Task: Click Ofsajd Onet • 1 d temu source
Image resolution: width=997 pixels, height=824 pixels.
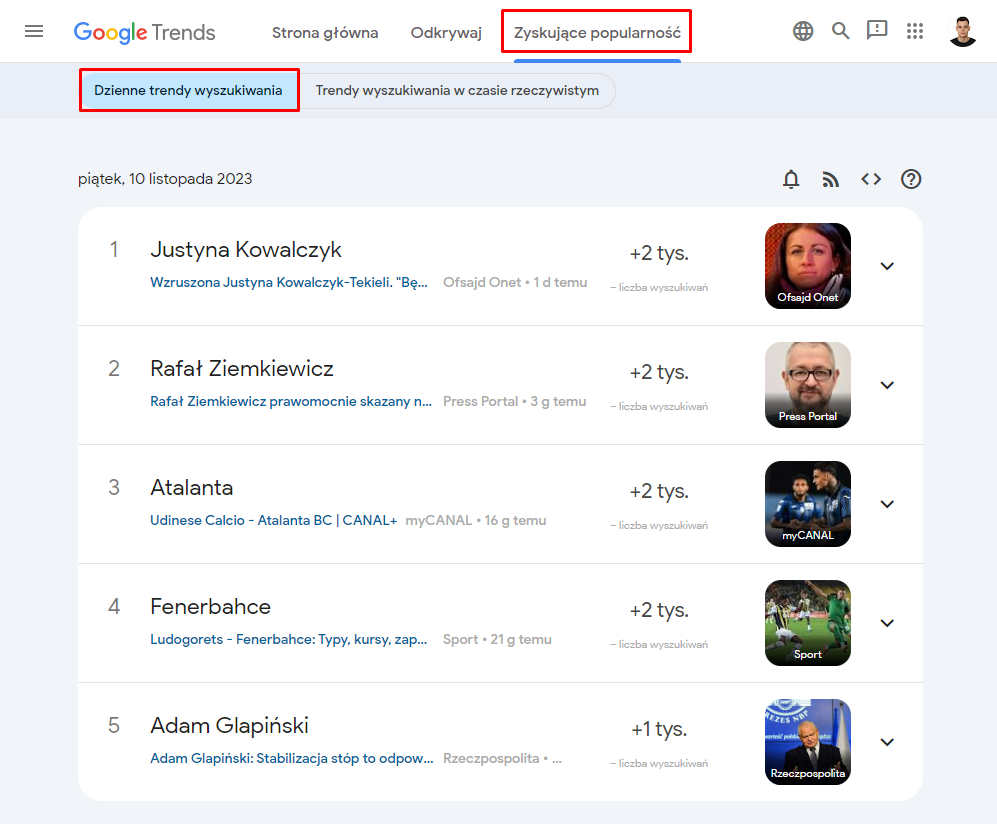Action: tap(515, 282)
